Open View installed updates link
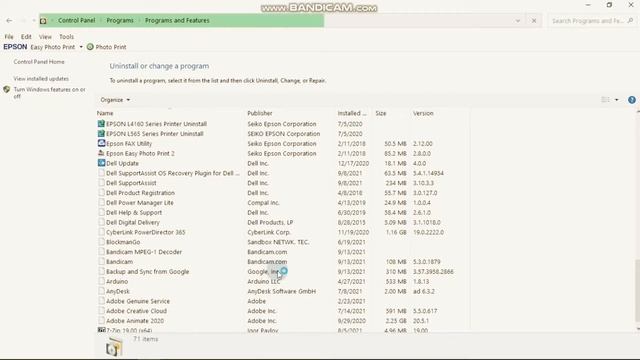Viewport: 640px width, 360px height. pyautogui.click(x=41, y=78)
